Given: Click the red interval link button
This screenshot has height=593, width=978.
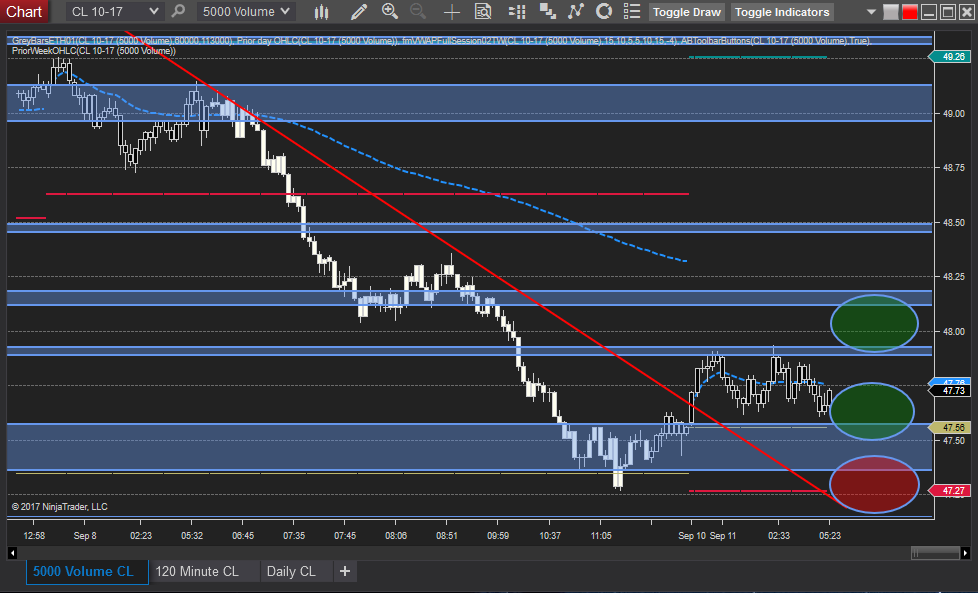Looking at the screenshot, I should pos(909,12).
